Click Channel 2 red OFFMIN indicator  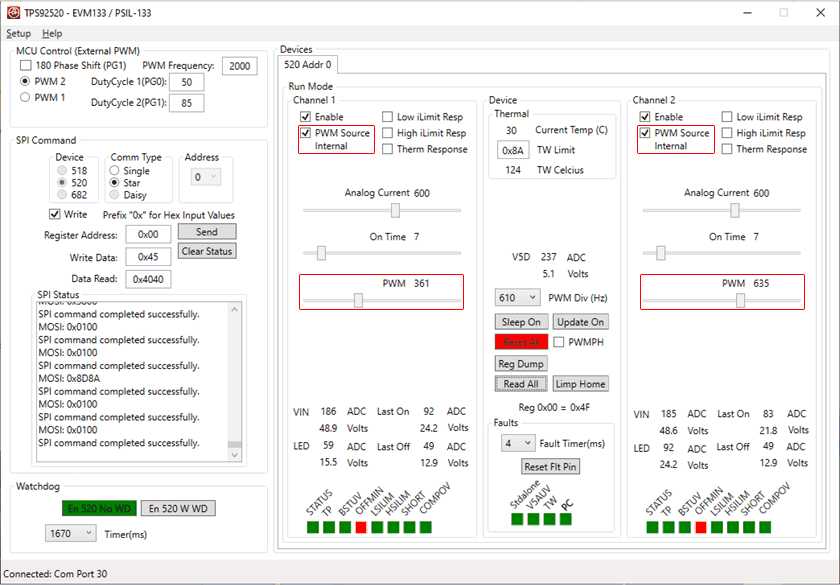tap(700, 527)
